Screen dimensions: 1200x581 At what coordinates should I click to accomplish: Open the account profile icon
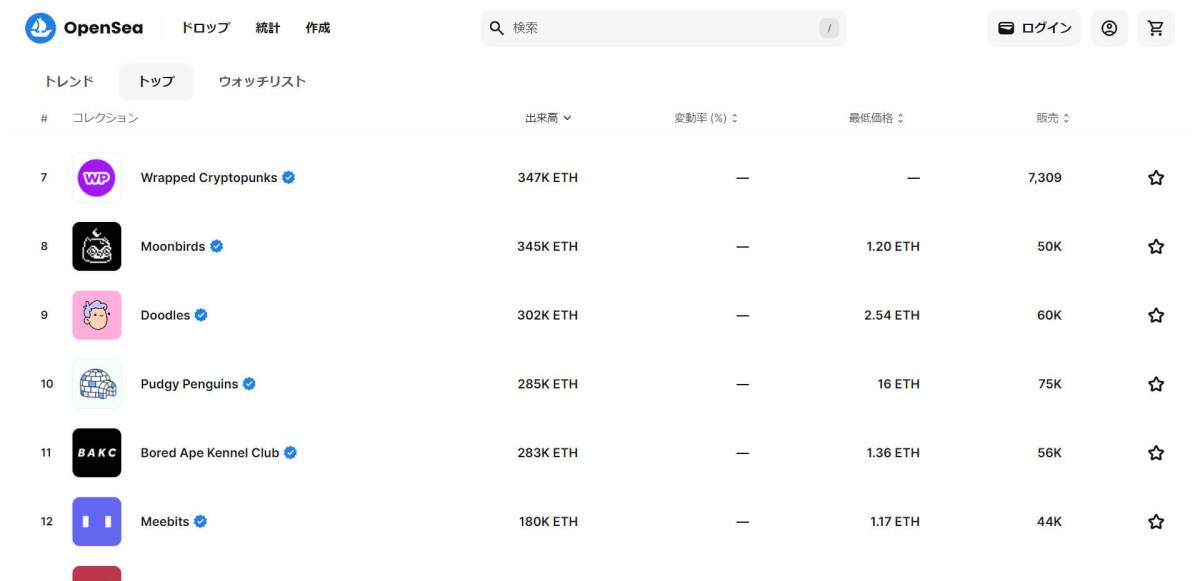(x=1109, y=28)
